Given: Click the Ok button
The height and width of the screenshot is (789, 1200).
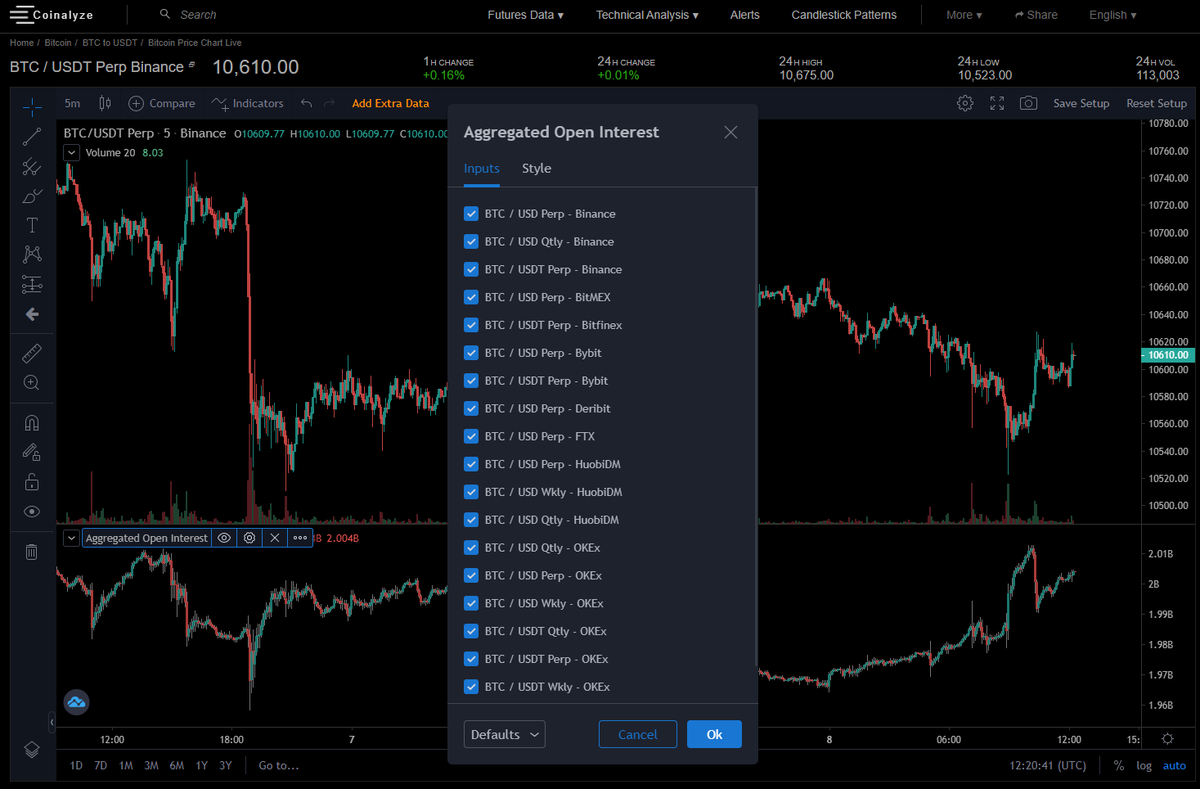Looking at the screenshot, I should click(714, 734).
